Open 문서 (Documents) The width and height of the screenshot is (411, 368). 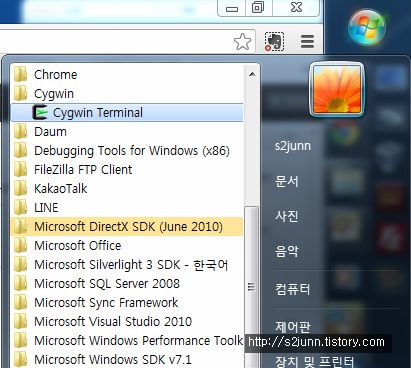click(287, 181)
